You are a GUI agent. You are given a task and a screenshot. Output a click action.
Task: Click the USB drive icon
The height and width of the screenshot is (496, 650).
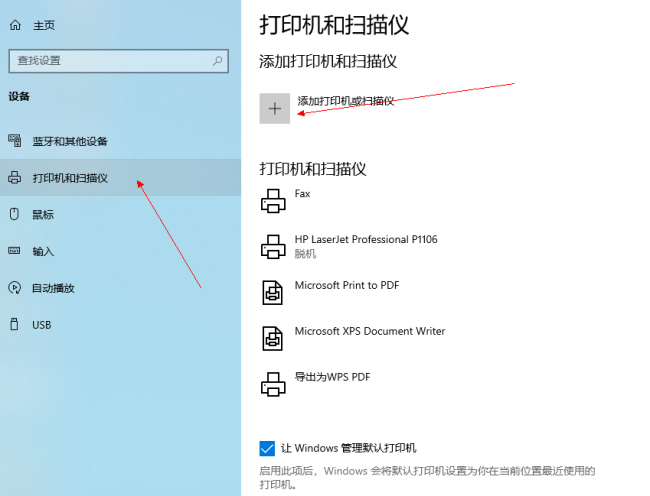(x=15, y=324)
